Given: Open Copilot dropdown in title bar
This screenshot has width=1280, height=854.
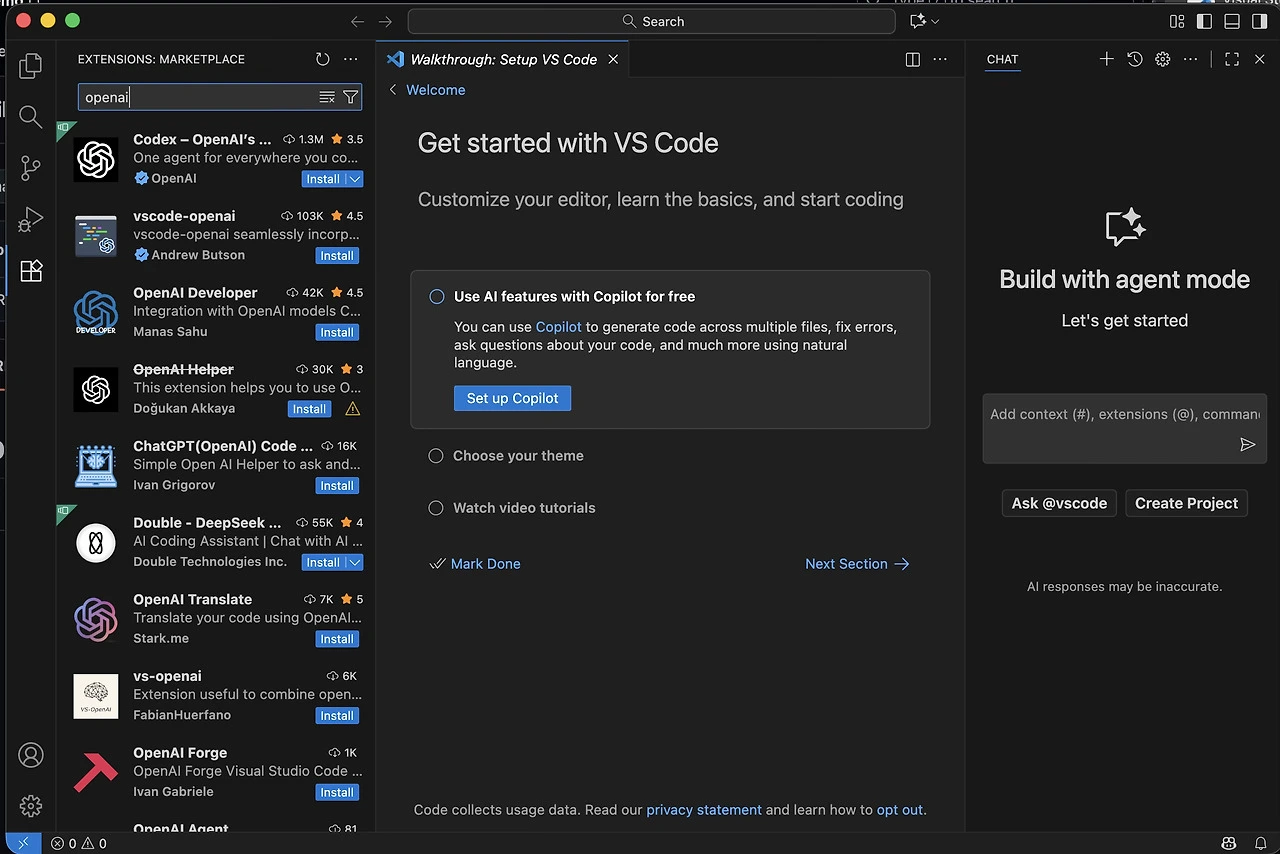Looking at the screenshot, I should tap(935, 21).
